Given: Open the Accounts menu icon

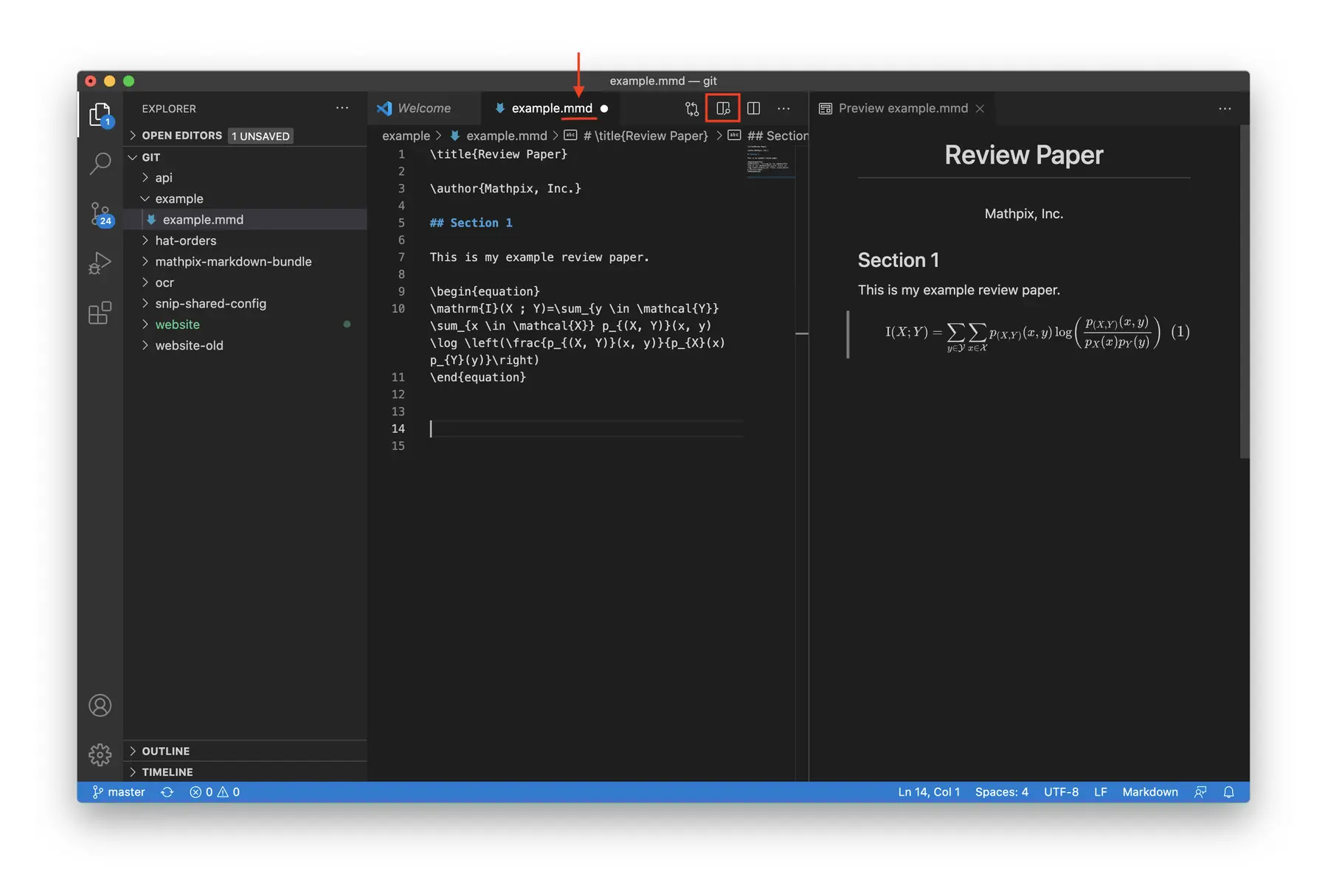Looking at the screenshot, I should 100,706.
